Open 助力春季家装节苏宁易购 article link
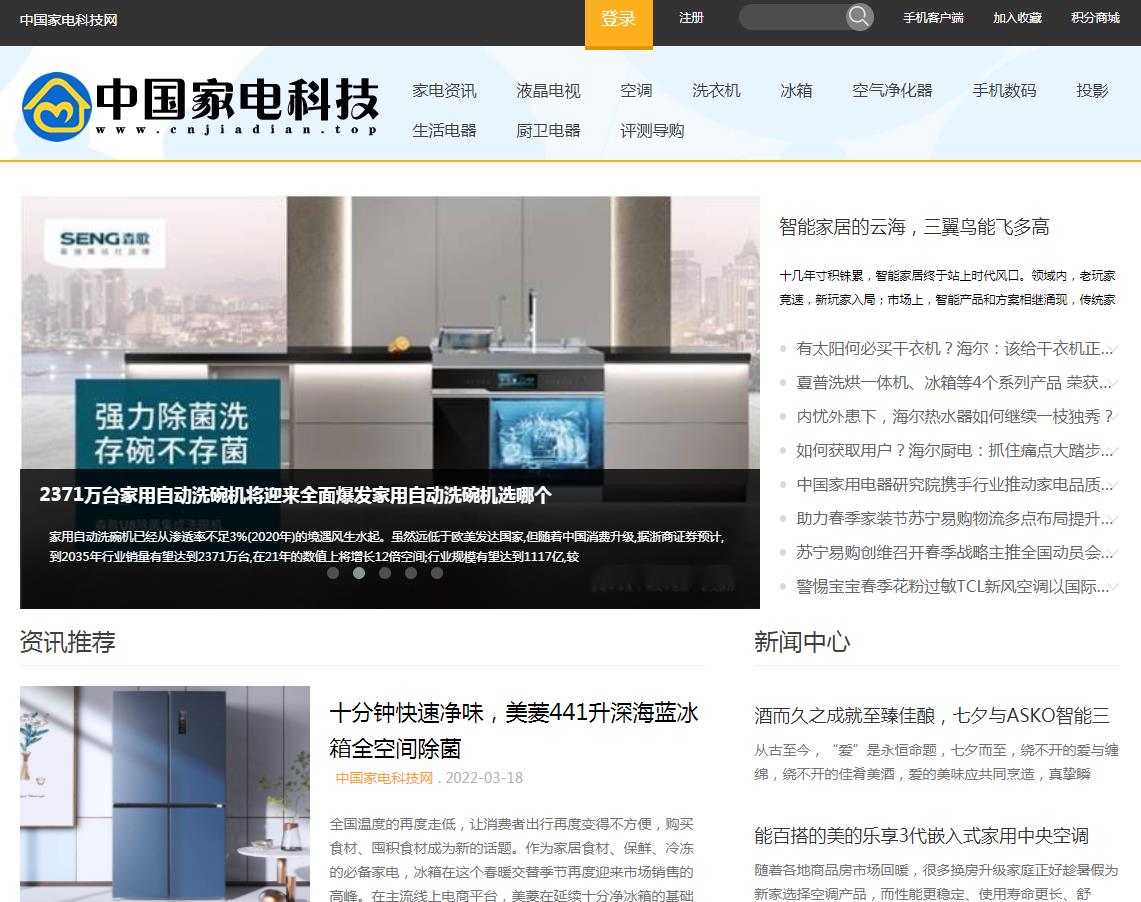The image size is (1141, 902). tap(954, 519)
